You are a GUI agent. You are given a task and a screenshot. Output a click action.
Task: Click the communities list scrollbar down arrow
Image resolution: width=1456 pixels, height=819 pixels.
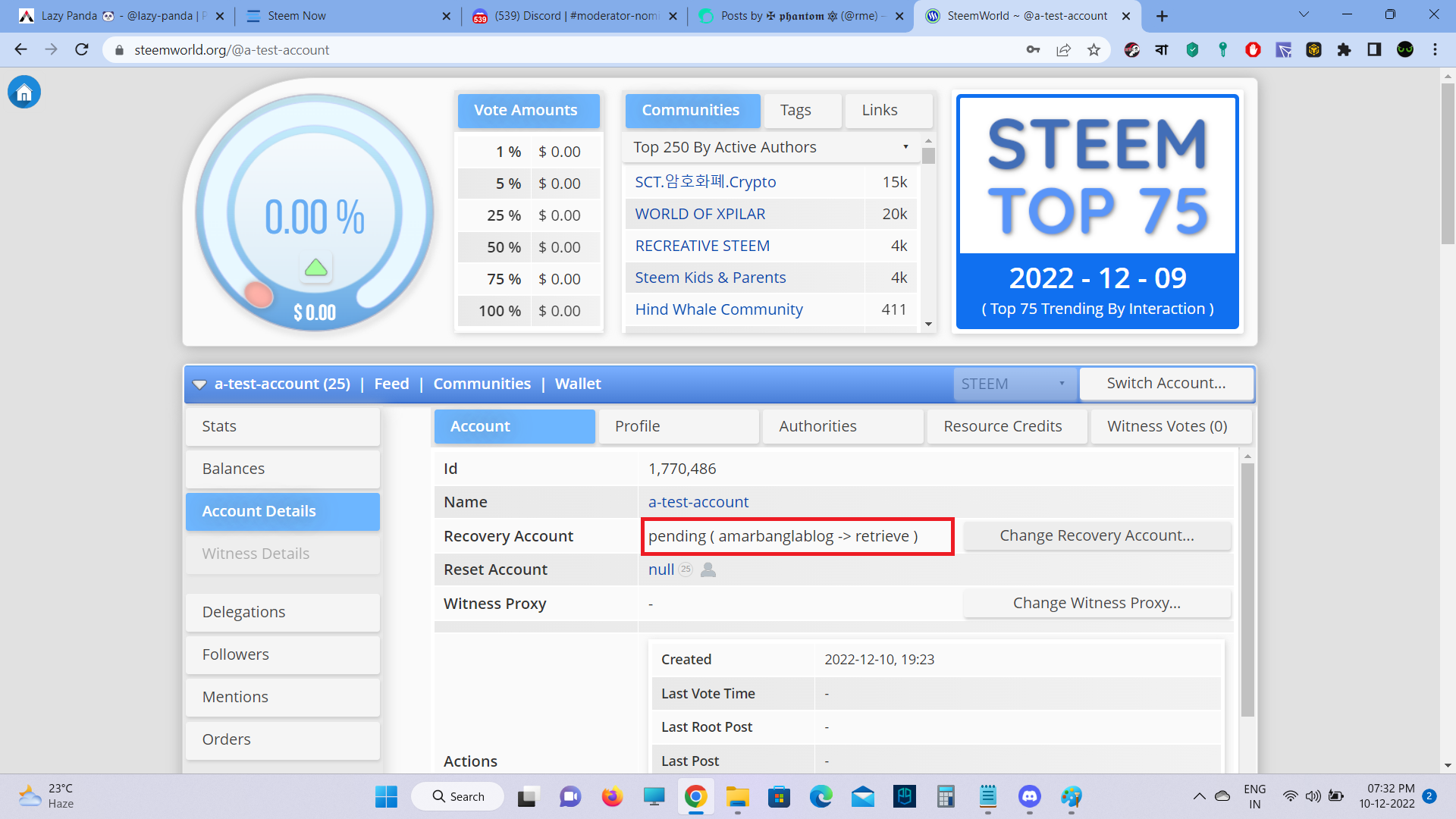[928, 324]
